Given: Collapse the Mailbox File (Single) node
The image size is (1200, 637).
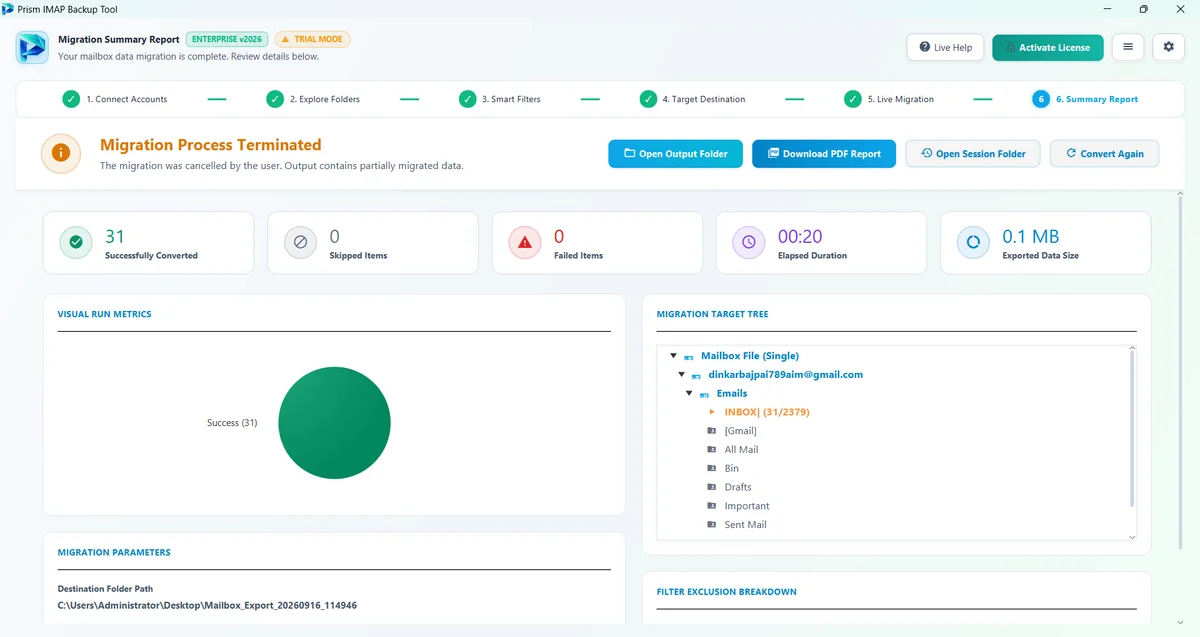Looking at the screenshot, I should [674, 356].
